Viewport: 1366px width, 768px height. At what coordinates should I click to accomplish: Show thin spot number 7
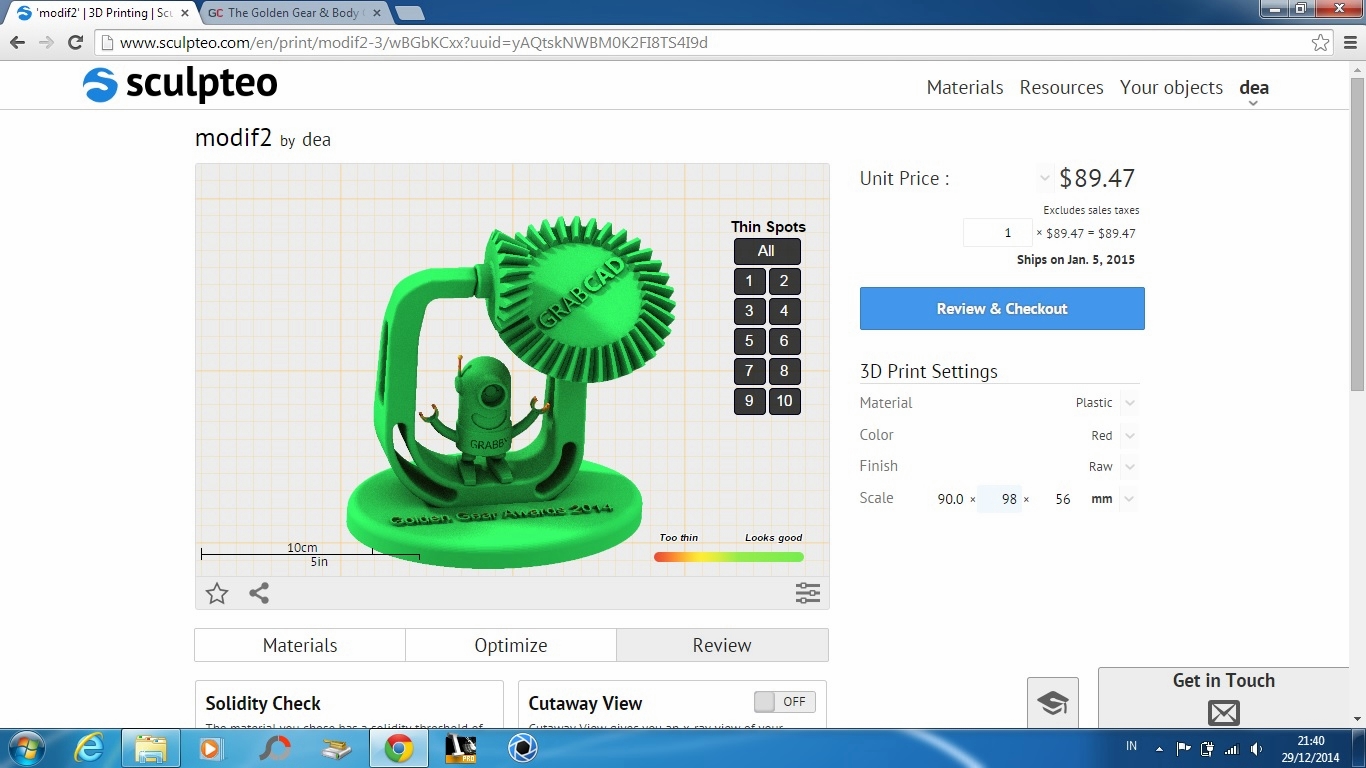749,371
